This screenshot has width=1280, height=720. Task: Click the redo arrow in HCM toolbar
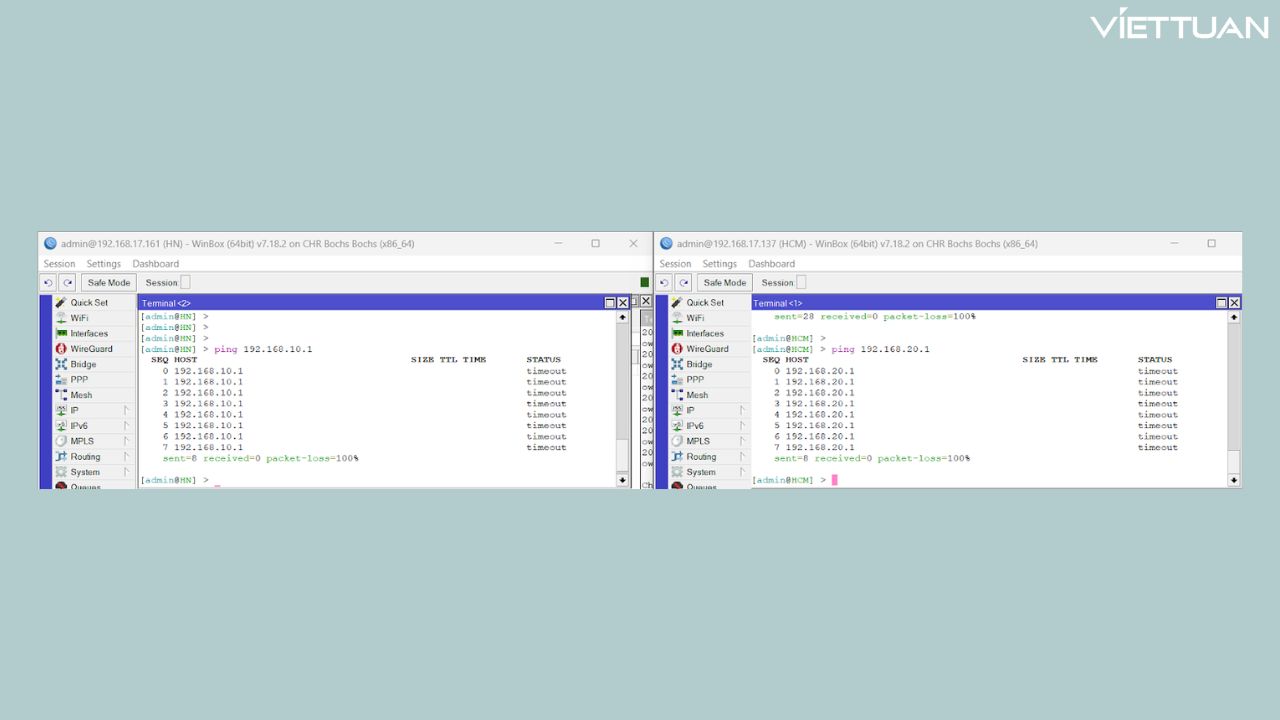pos(683,283)
